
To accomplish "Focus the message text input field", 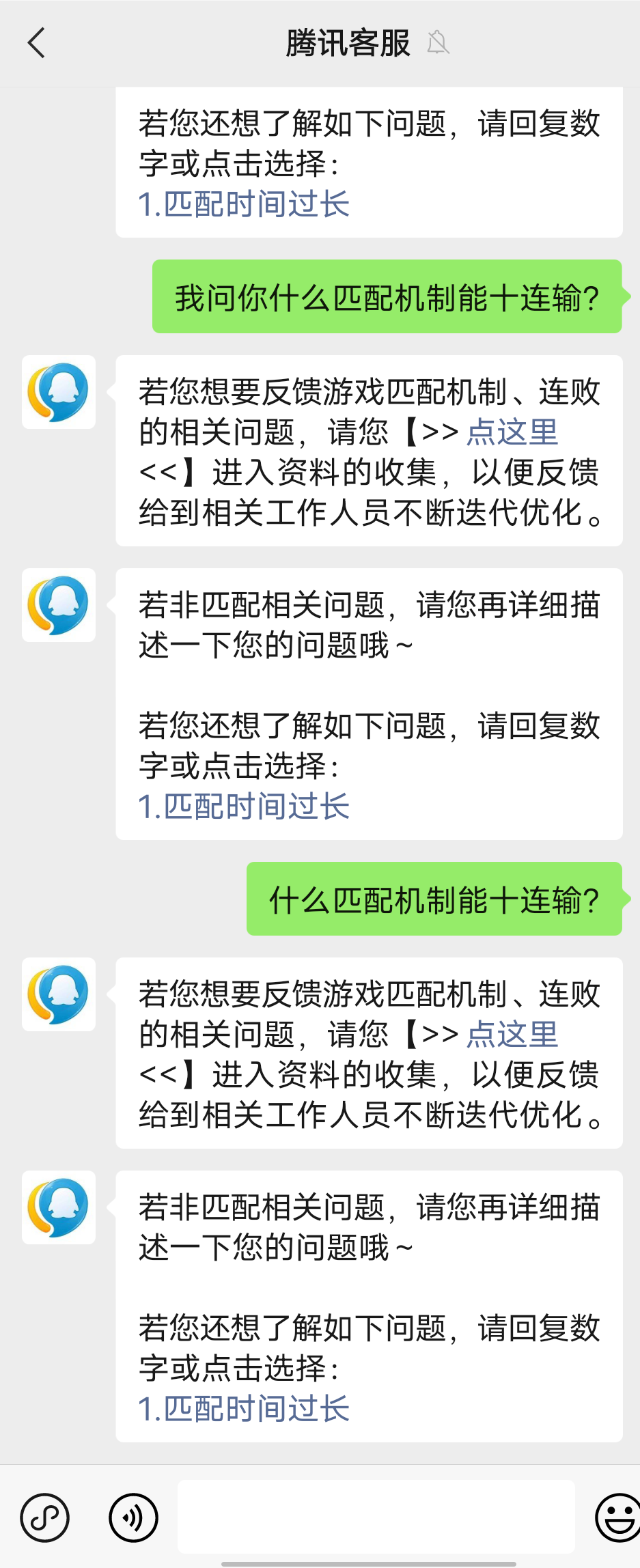I will pyautogui.click(x=376, y=1517).
